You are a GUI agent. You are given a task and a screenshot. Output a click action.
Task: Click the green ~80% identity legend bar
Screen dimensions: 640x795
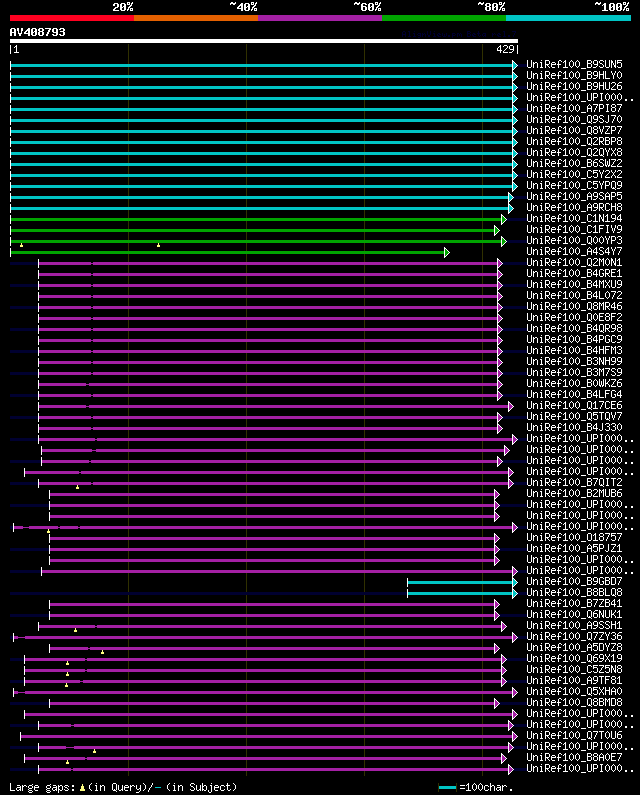[x=444, y=18]
